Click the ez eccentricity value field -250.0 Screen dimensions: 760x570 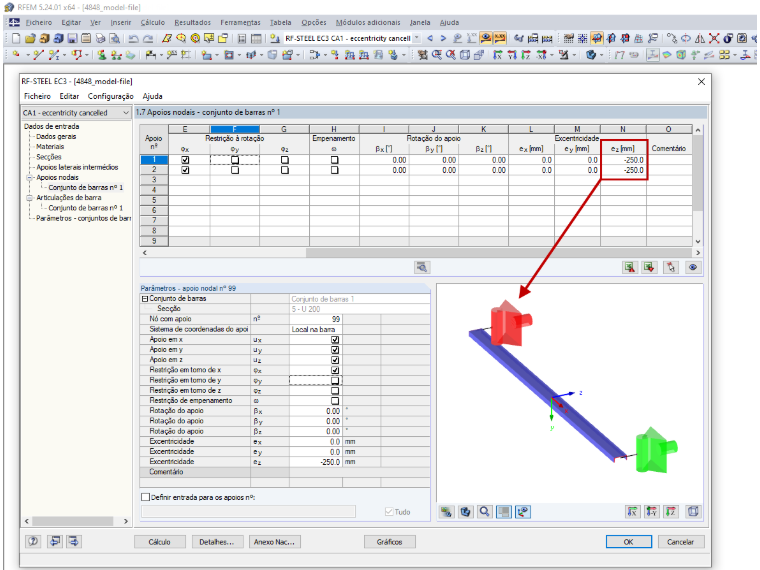coord(317,462)
